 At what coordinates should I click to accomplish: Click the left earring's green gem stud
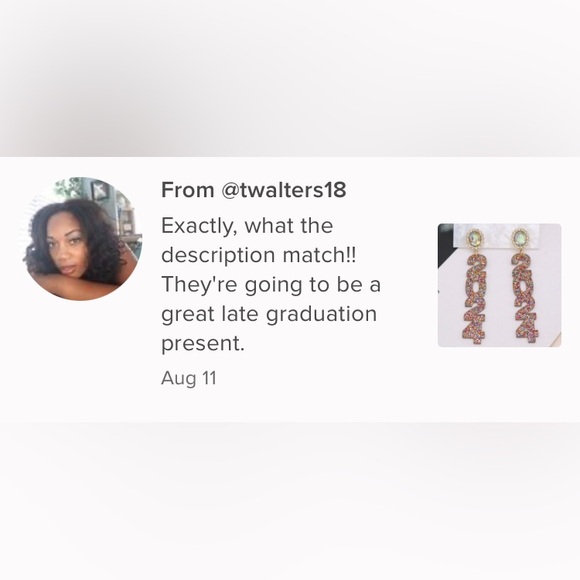point(475,238)
